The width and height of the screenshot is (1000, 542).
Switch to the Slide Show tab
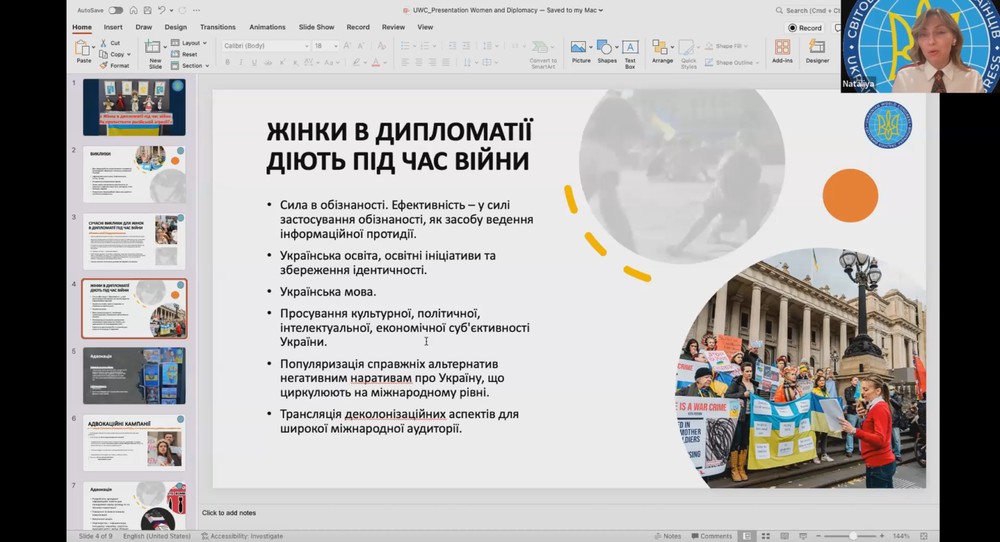316,27
